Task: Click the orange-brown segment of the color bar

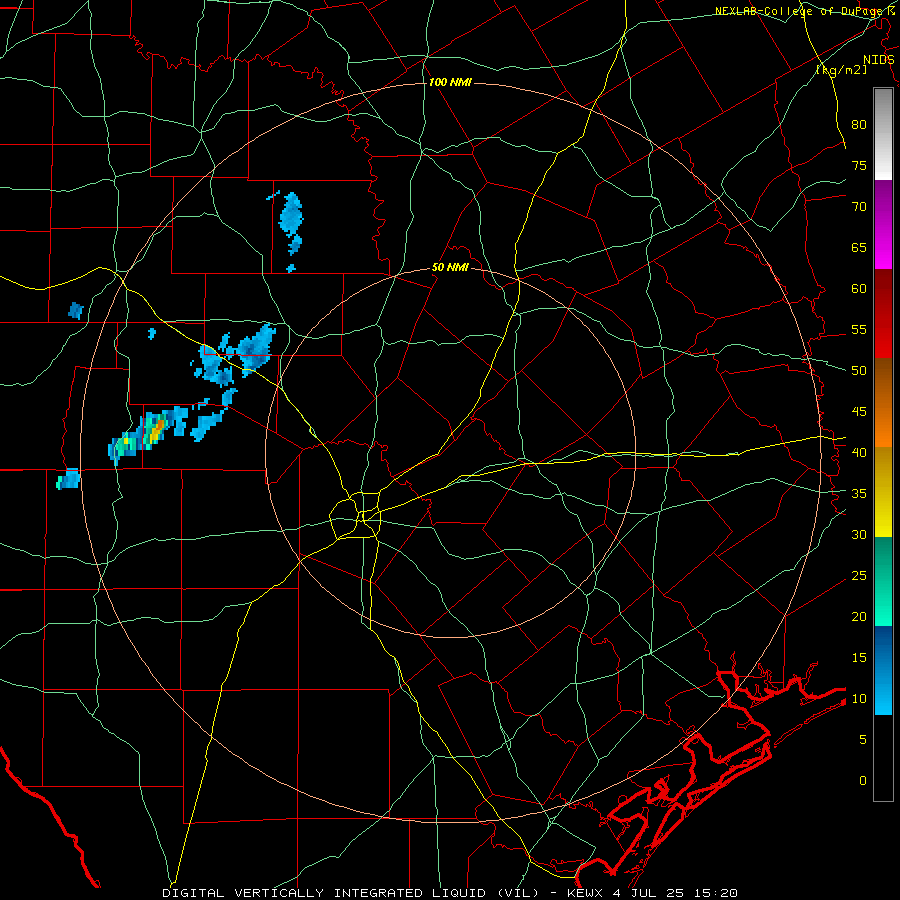Action: pos(883,403)
